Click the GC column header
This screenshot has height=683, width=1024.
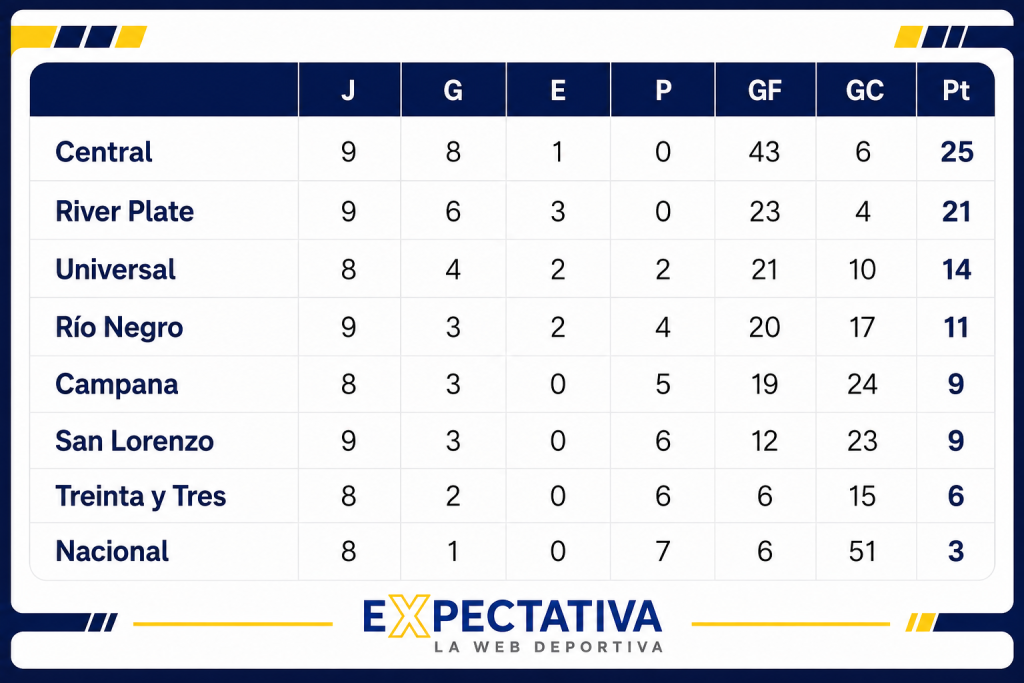click(x=865, y=90)
